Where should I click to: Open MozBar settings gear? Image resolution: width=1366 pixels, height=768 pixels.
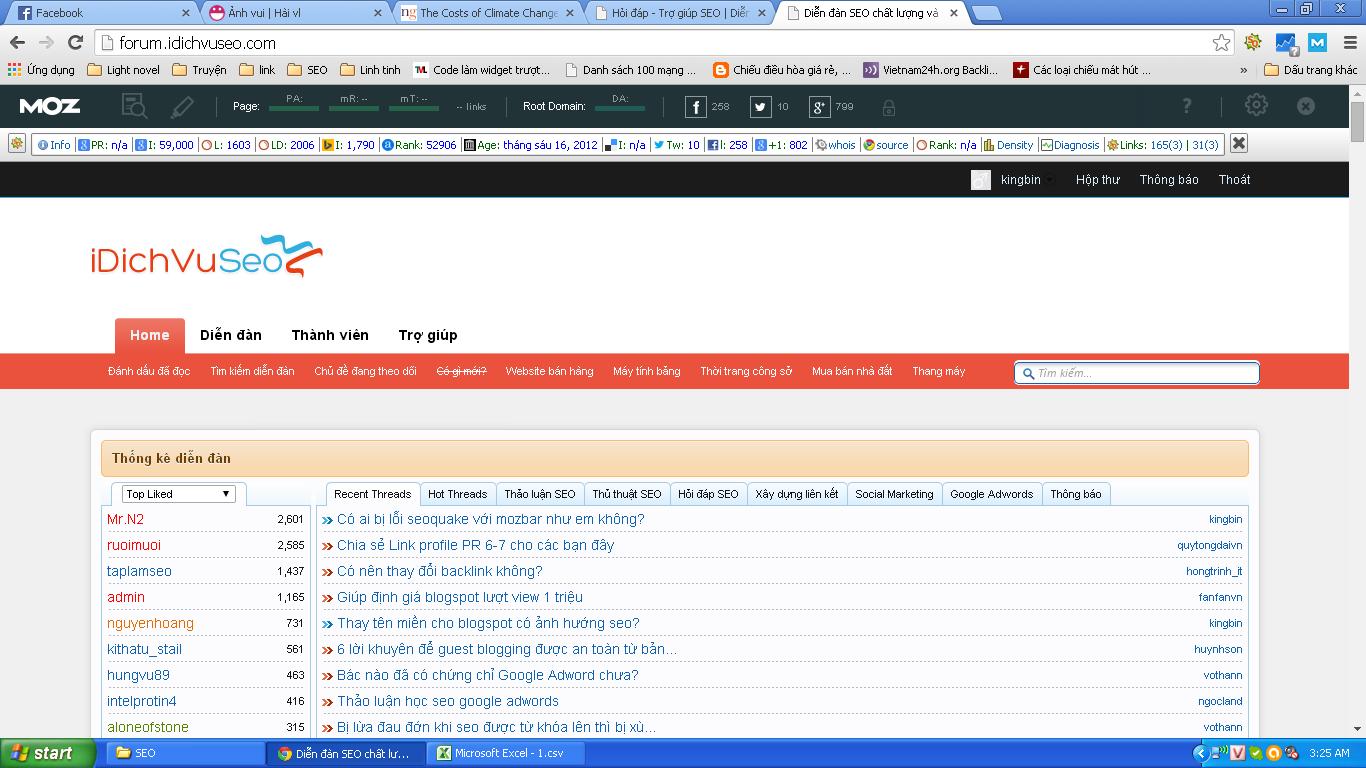pos(1256,105)
